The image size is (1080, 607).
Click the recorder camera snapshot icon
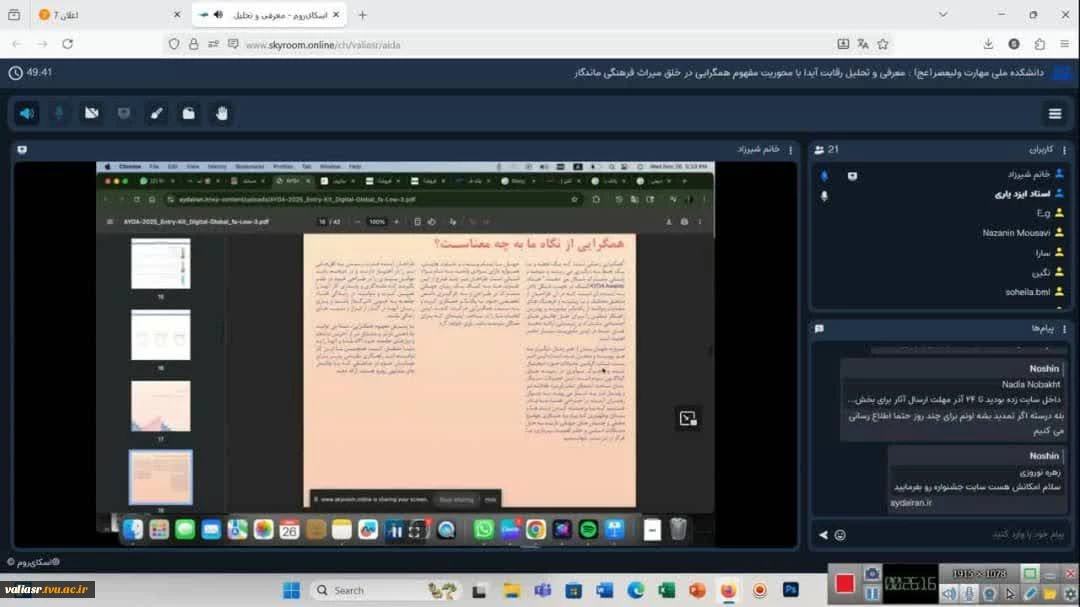(x=871, y=573)
